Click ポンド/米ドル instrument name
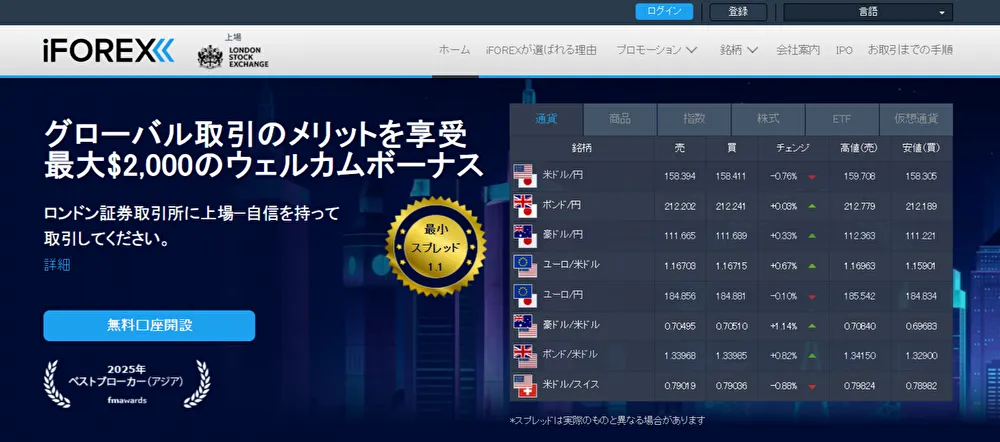Screen dimensions: 1000x442 pos(571,354)
